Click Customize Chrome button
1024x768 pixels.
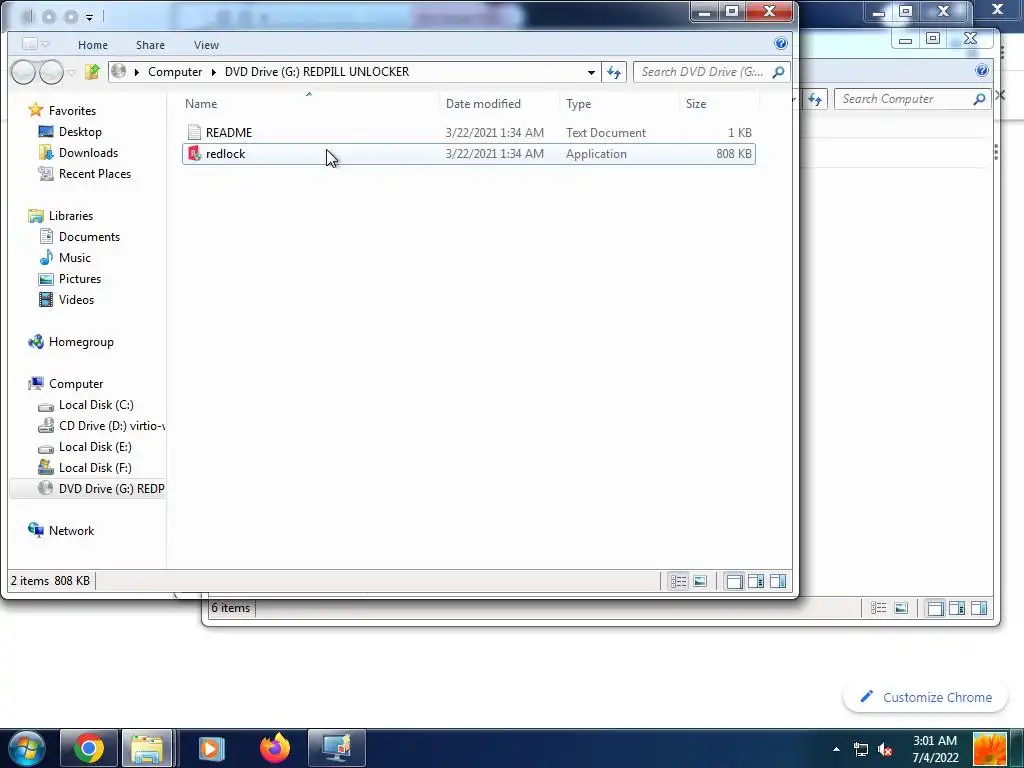[927, 697]
